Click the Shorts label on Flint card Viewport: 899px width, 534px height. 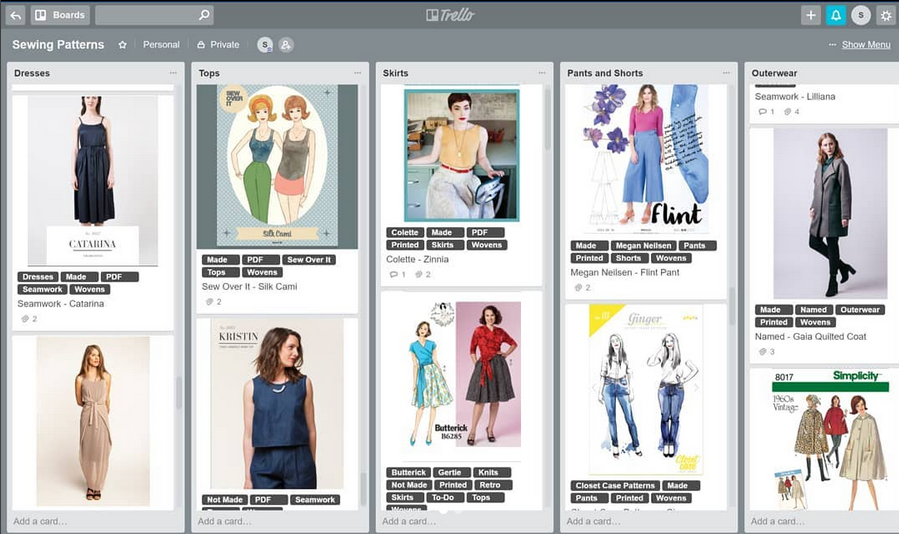click(x=628, y=258)
